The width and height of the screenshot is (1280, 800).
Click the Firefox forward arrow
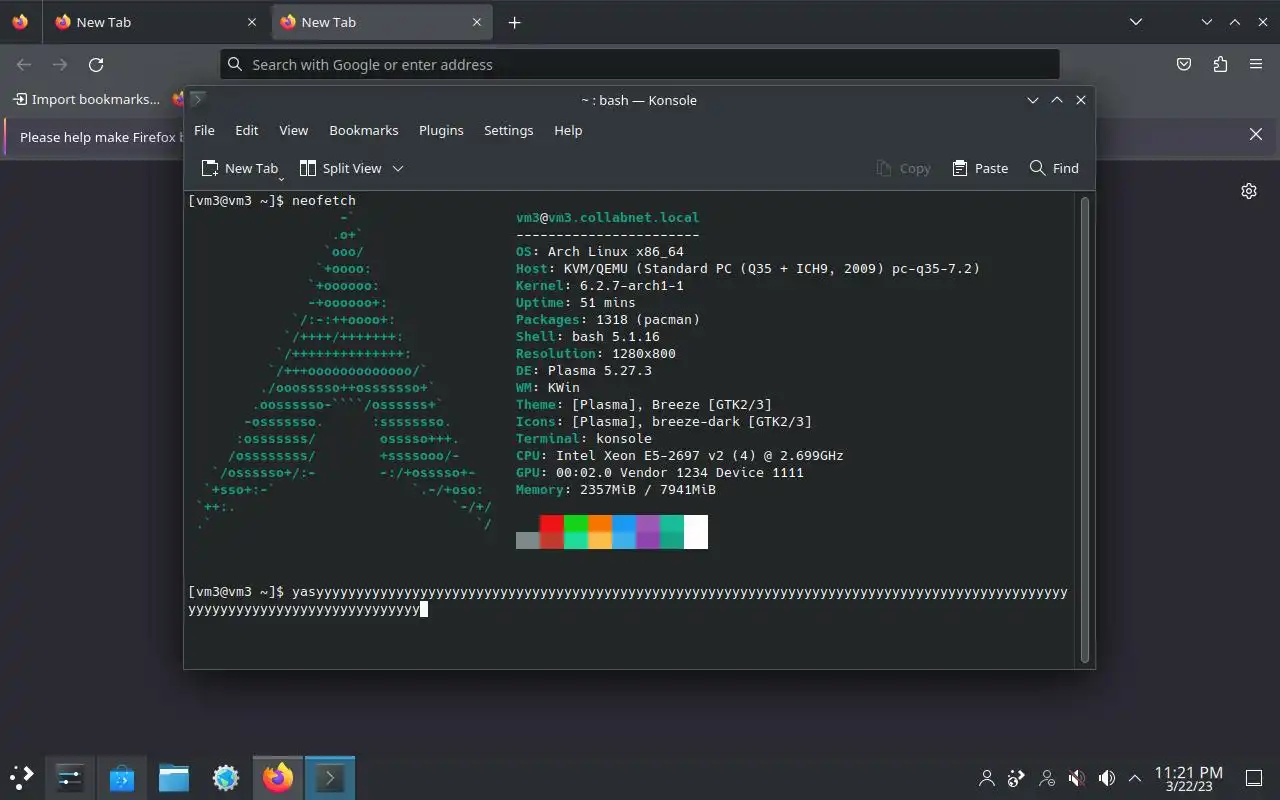pyautogui.click(x=60, y=64)
